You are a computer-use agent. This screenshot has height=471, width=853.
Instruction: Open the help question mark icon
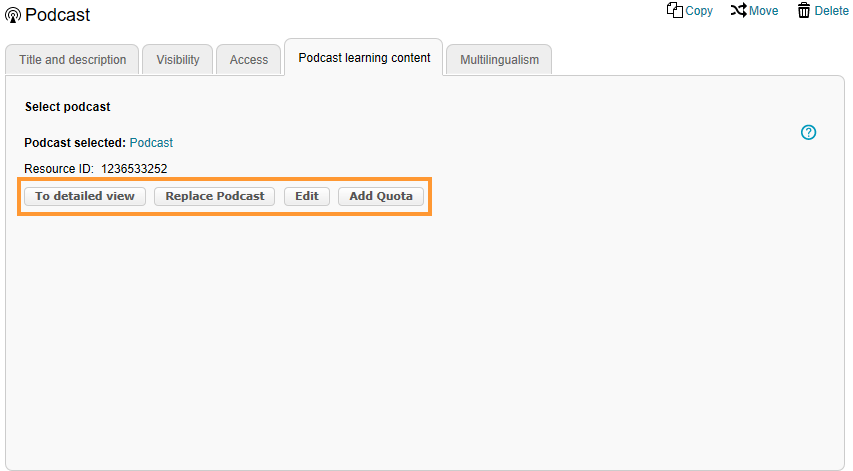tap(809, 132)
